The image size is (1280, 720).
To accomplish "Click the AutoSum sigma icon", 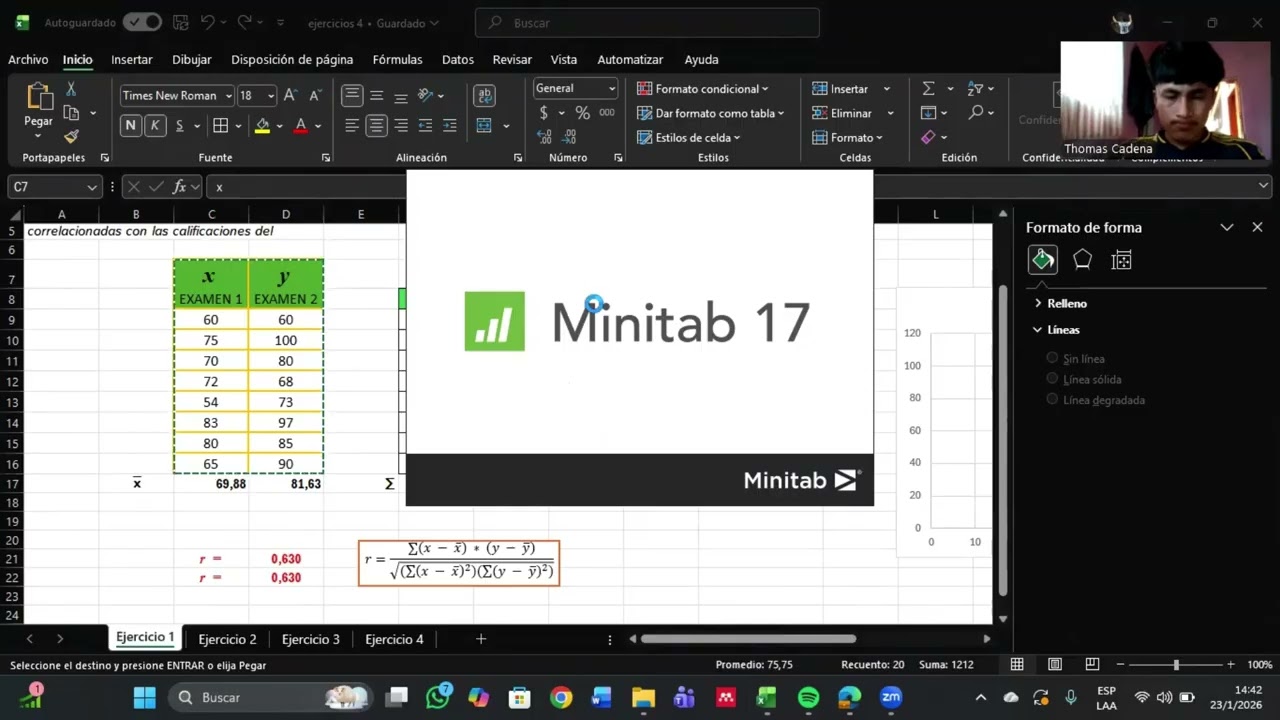I will pos(928,89).
